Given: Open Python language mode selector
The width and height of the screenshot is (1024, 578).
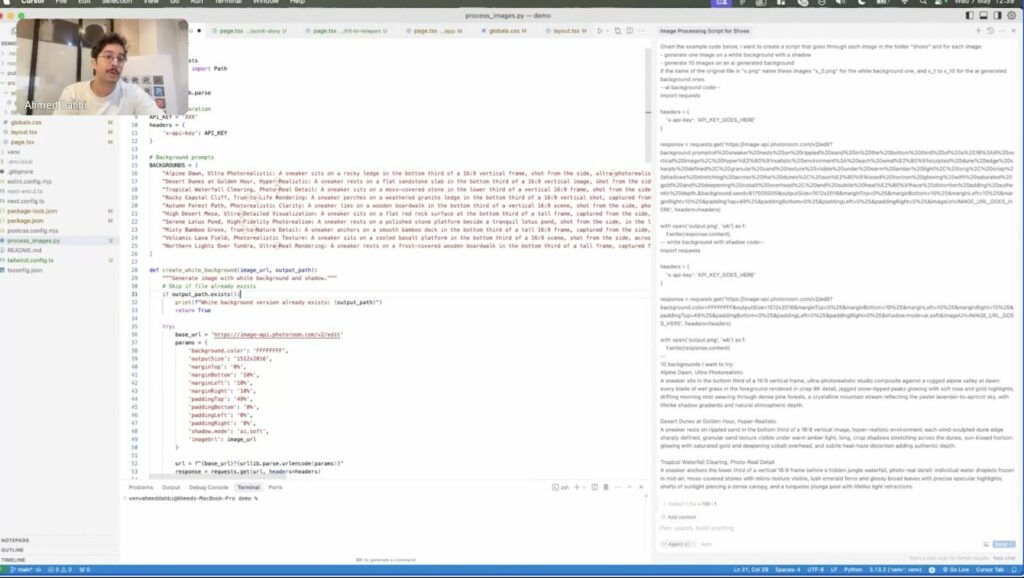Looking at the screenshot, I should [853, 570].
